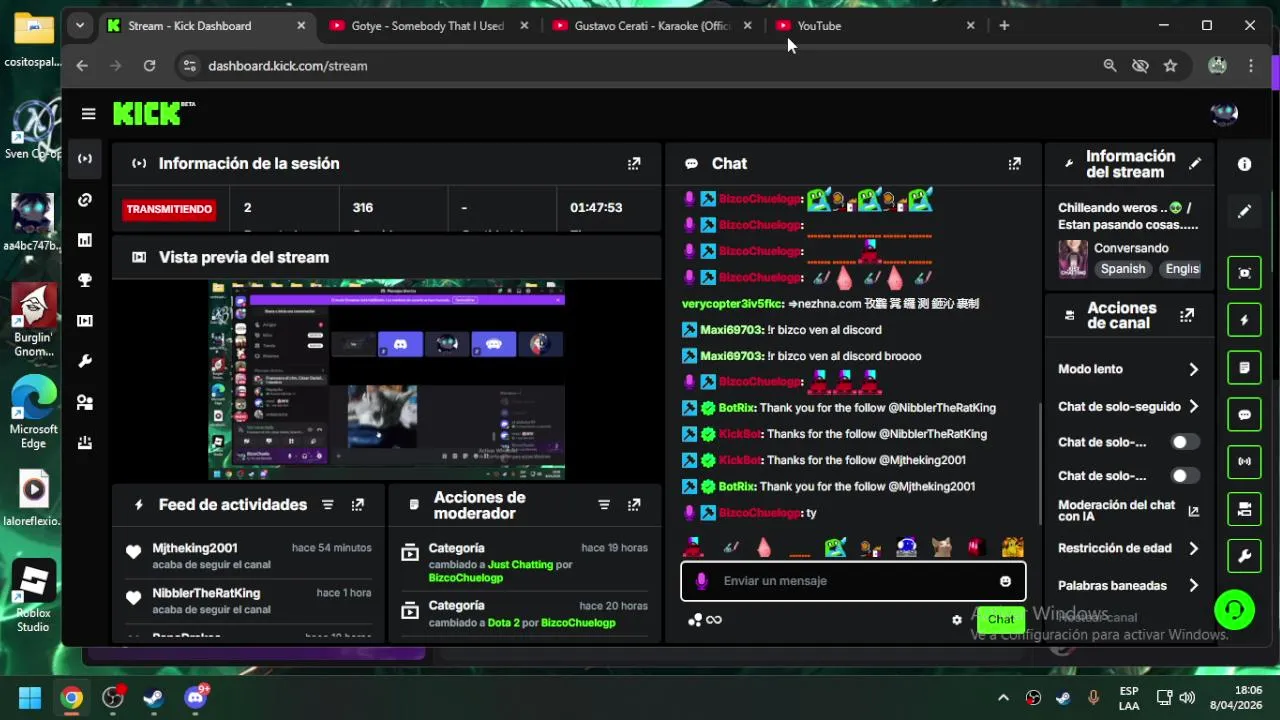Filter the Acciones de moderador list
1280x720 pixels.
click(604, 505)
